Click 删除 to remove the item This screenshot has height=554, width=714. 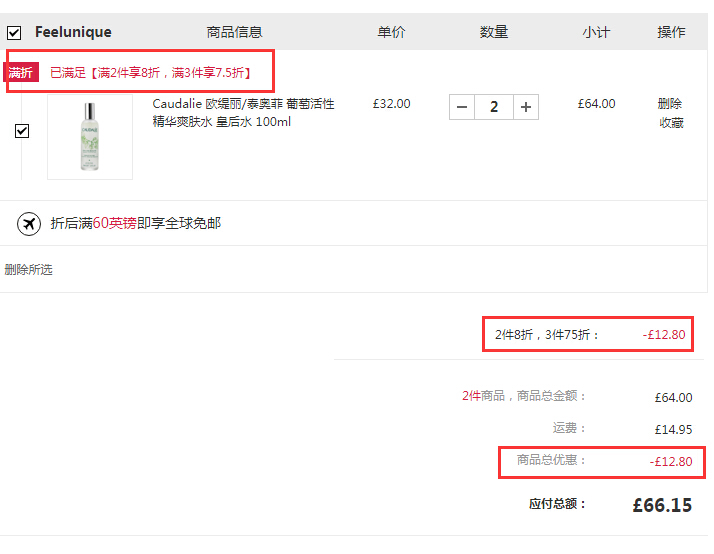(670, 104)
